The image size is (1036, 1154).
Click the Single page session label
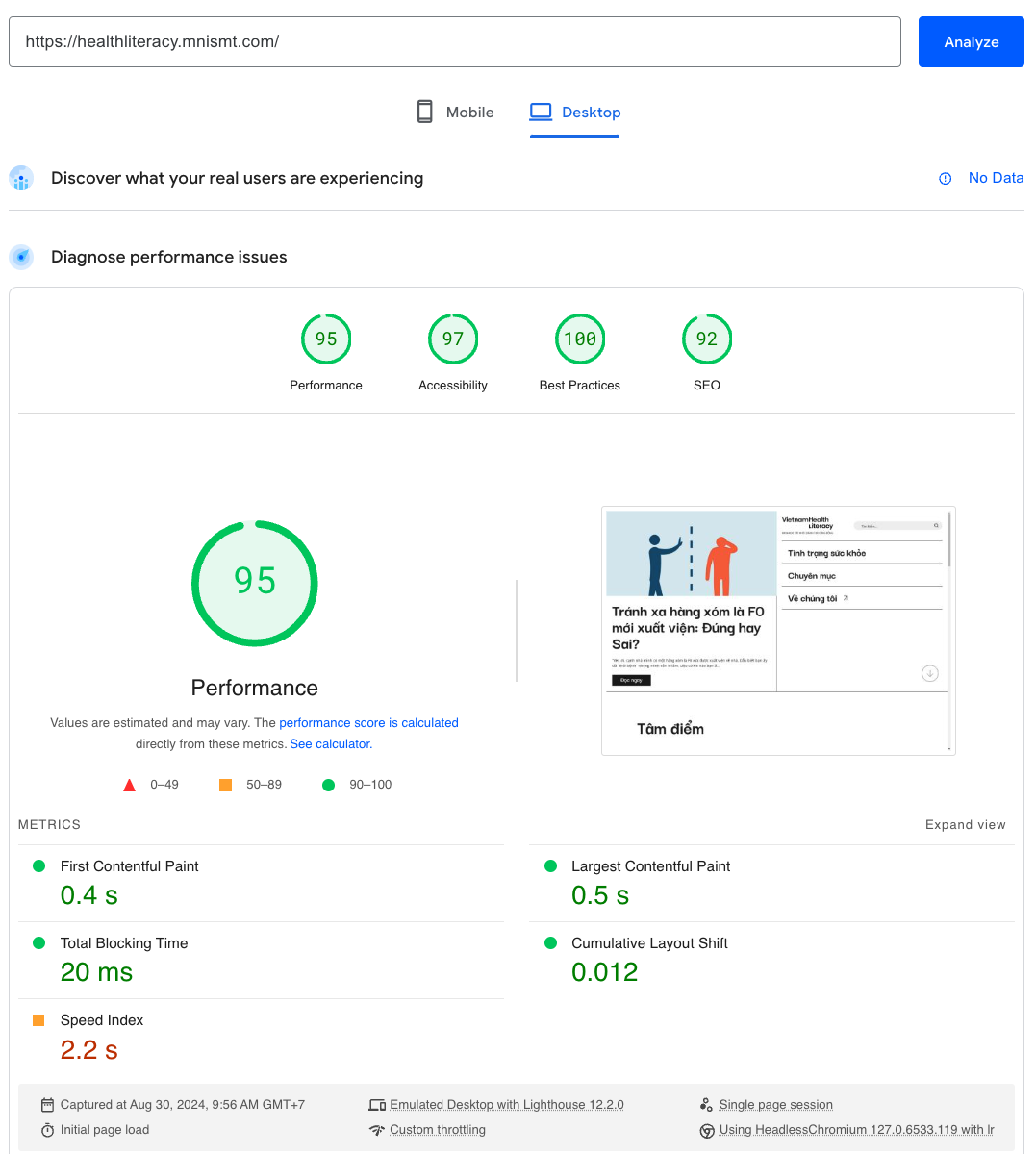tap(775, 1105)
